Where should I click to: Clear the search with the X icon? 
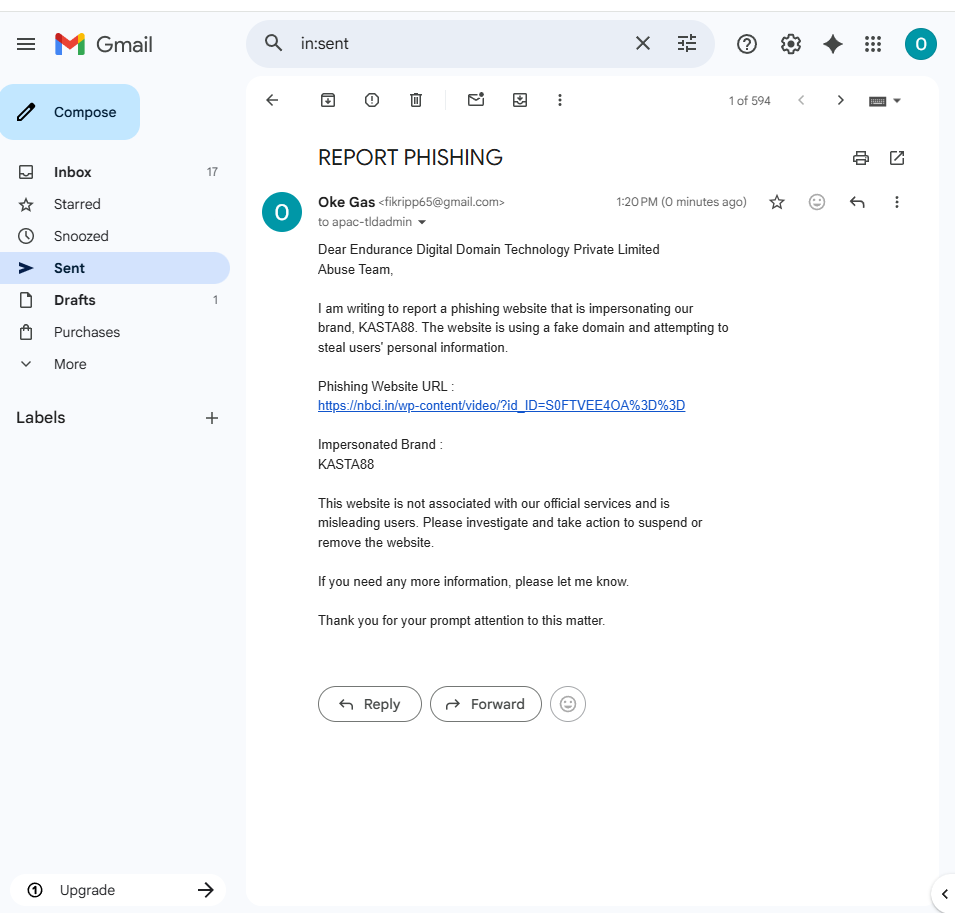tap(643, 43)
